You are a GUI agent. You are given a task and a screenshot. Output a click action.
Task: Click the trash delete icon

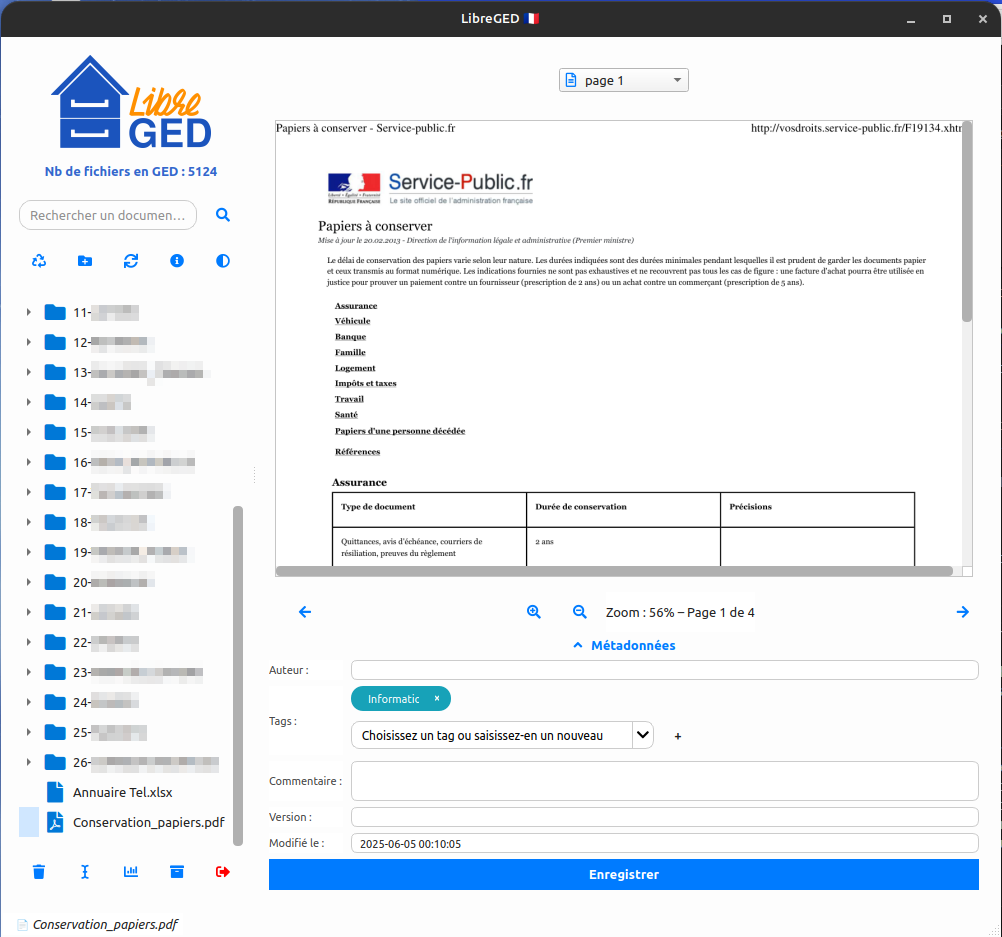(x=39, y=872)
